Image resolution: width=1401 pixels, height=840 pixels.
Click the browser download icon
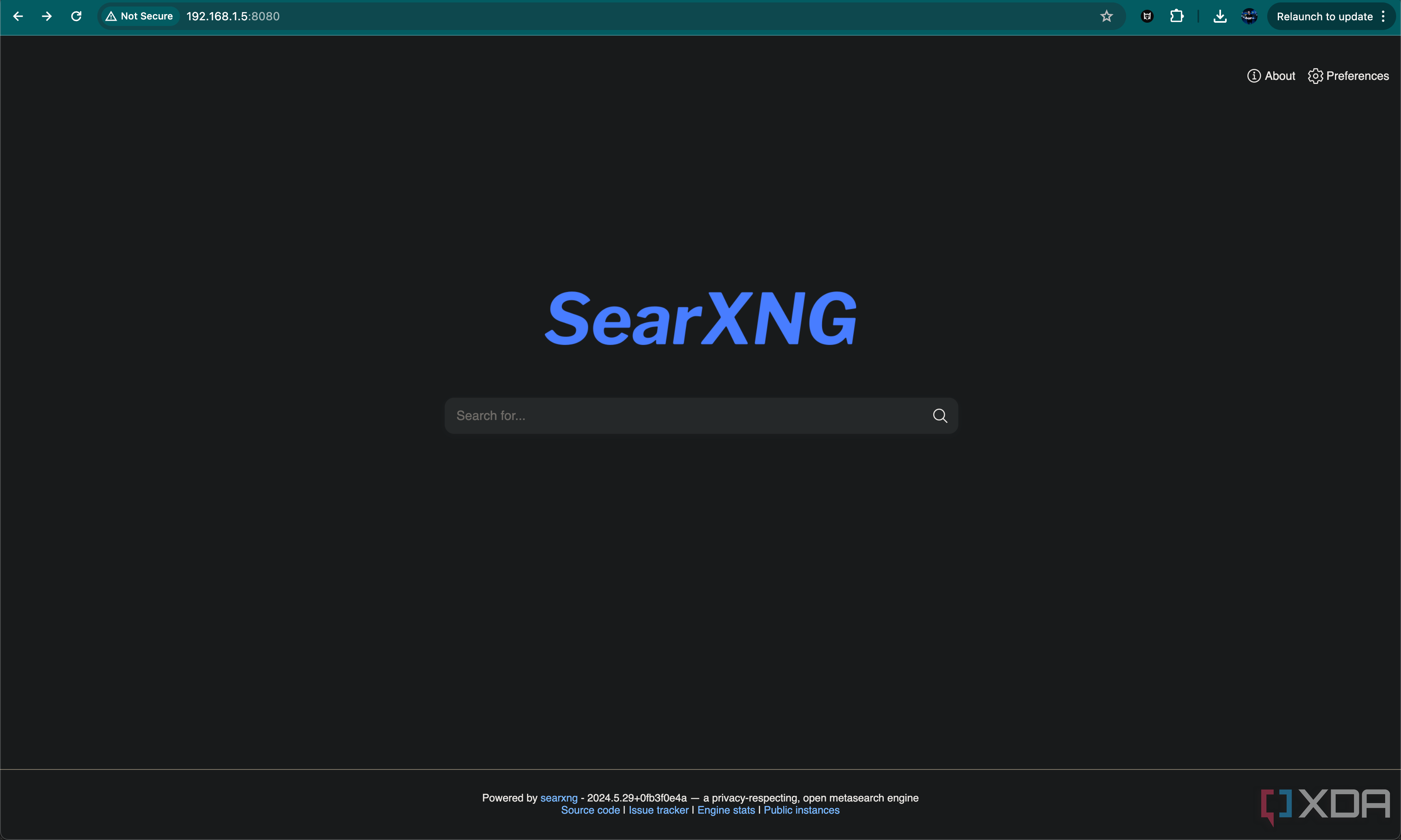[x=1219, y=16]
